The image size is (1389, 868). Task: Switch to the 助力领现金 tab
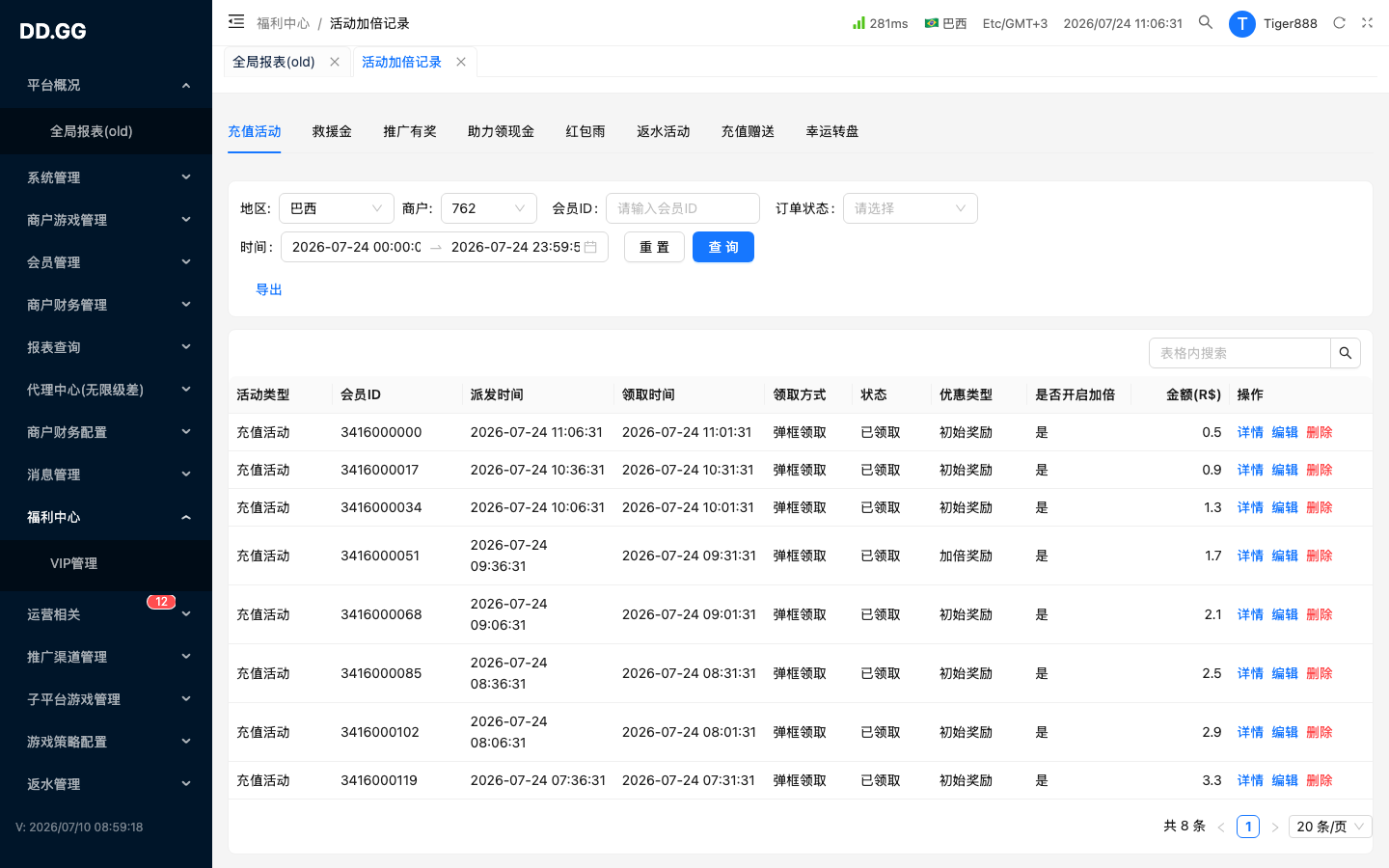[501, 131]
